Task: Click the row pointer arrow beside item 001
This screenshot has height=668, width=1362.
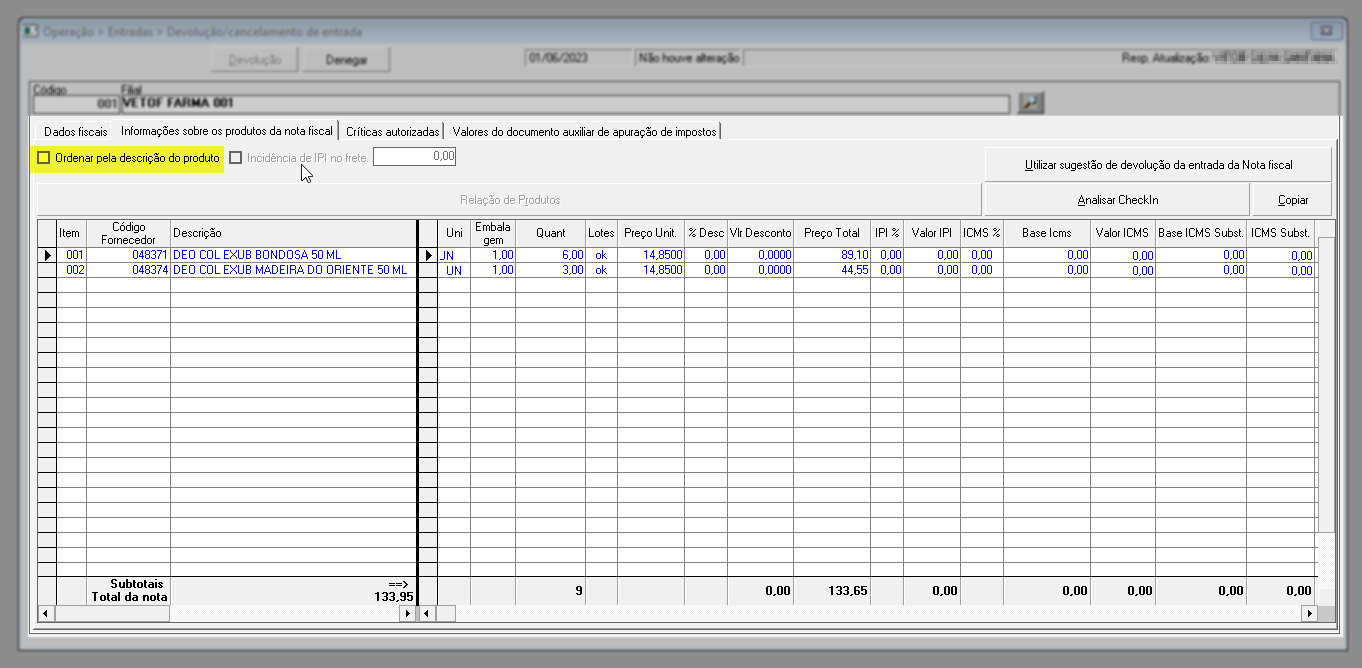Action: (x=46, y=256)
